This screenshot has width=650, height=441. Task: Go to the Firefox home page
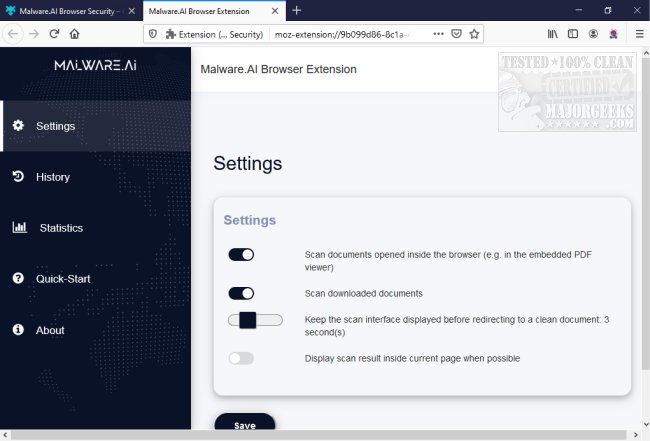75,34
